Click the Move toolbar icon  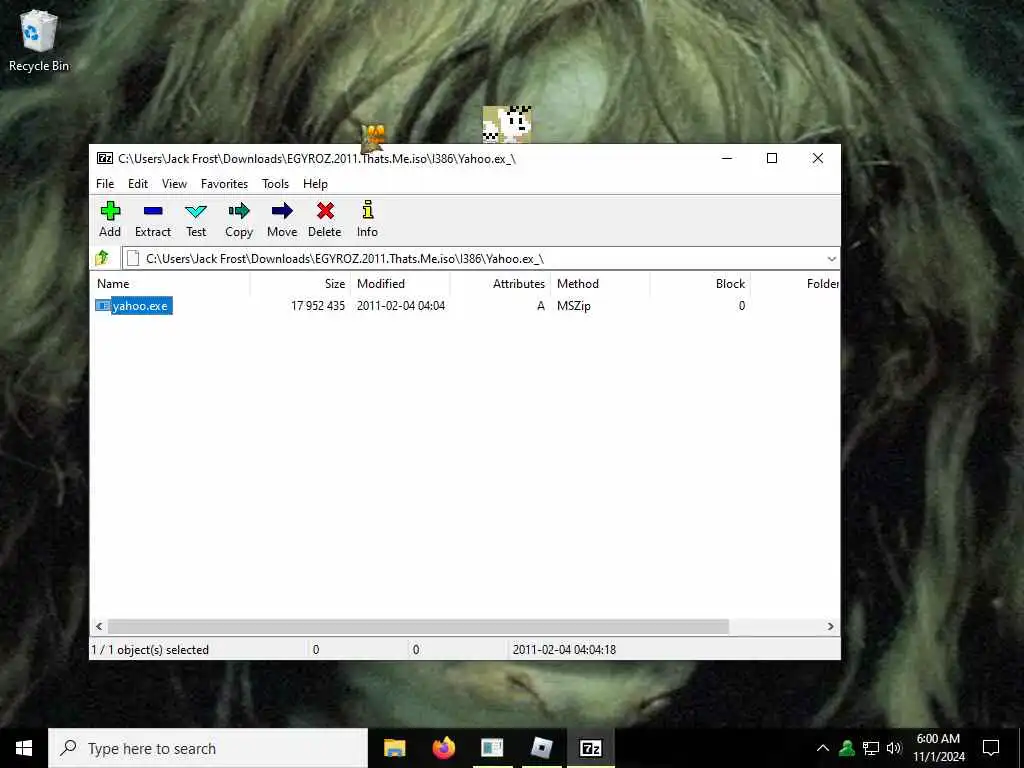(282, 211)
